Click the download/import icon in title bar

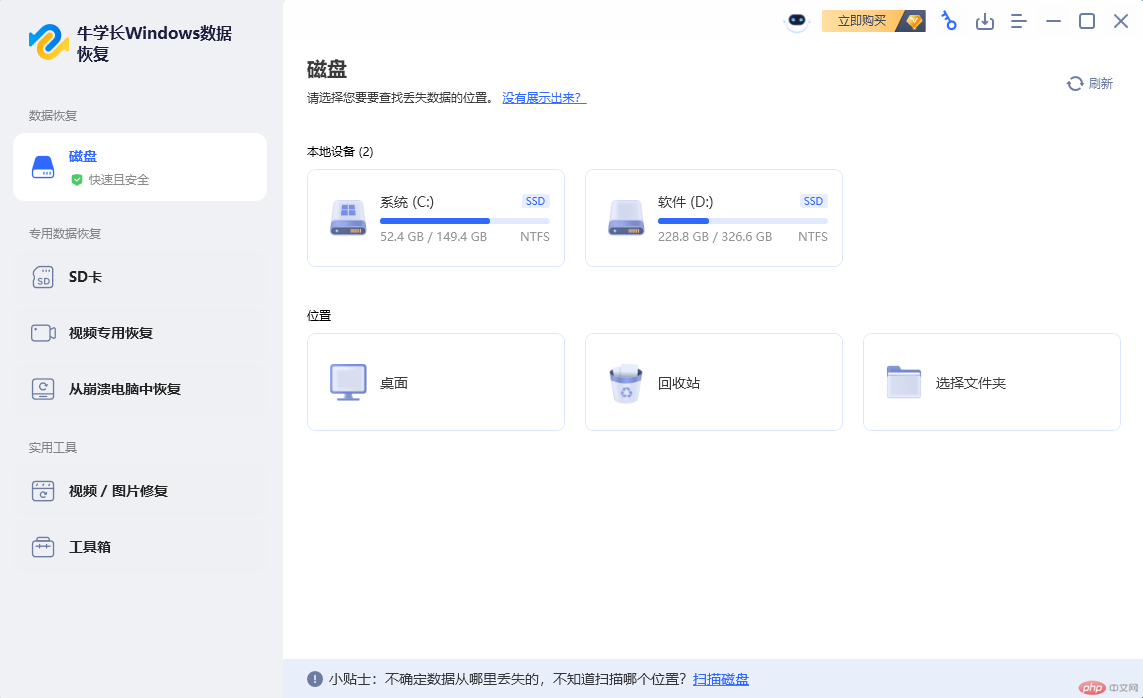985,21
